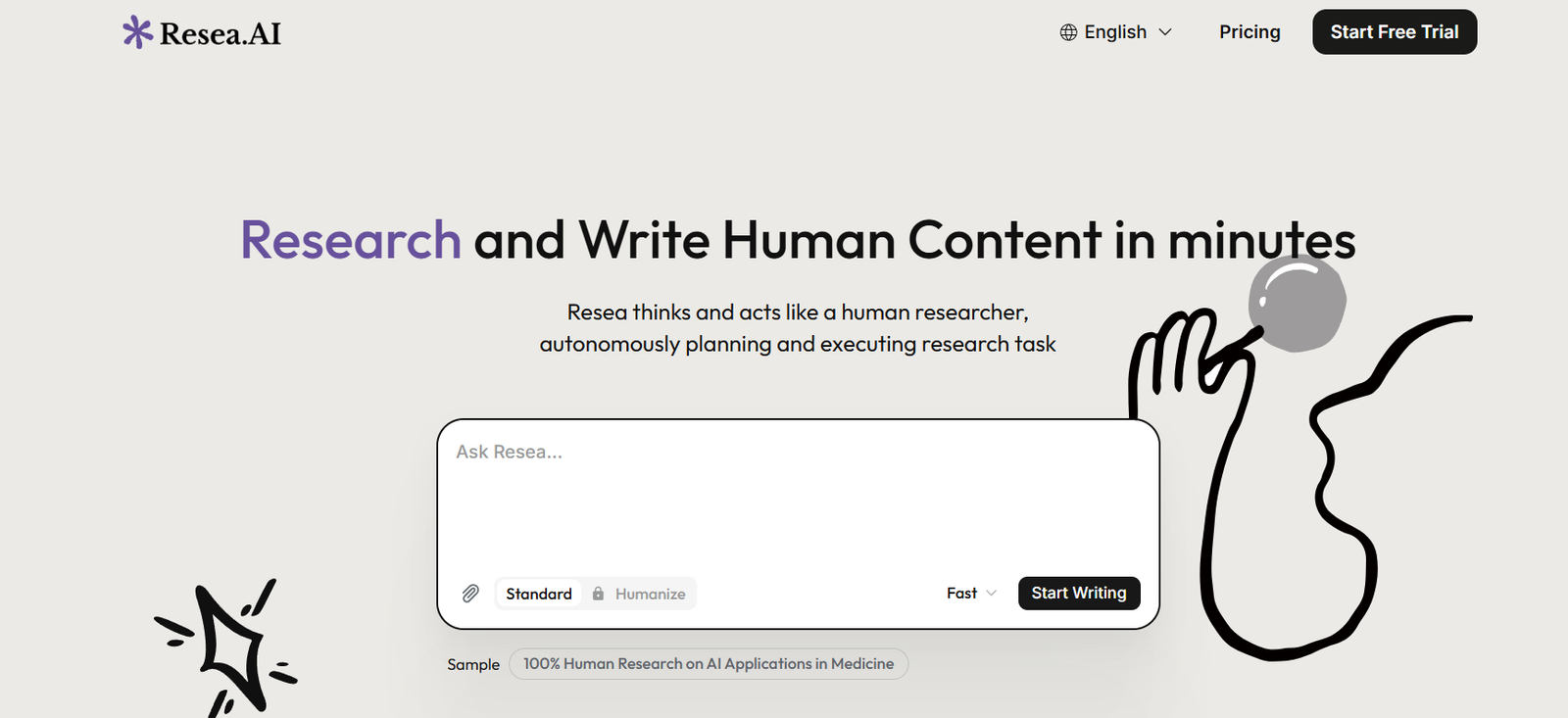Select the Standard writing mode
1568x718 pixels.
[x=538, y=594]
